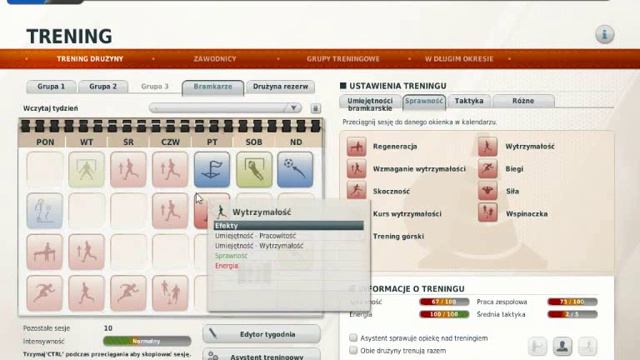Open the Taktyka settings tab

point(469,101)
